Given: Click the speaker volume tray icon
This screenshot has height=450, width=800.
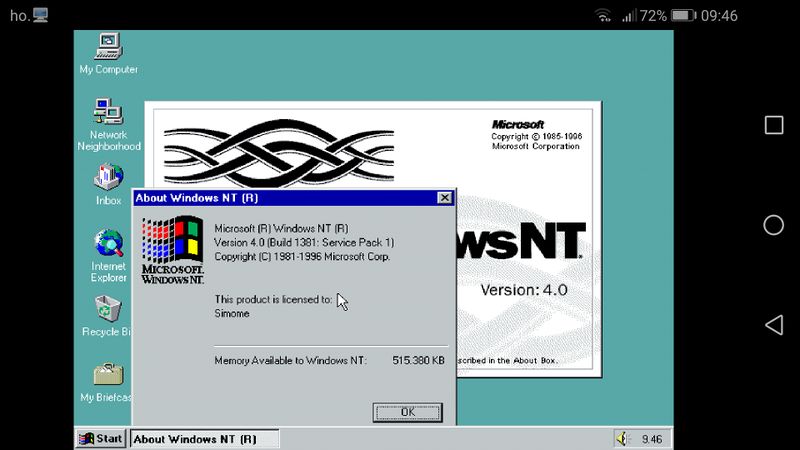Looking at the screenshot, I should click(x=622, y=439).
